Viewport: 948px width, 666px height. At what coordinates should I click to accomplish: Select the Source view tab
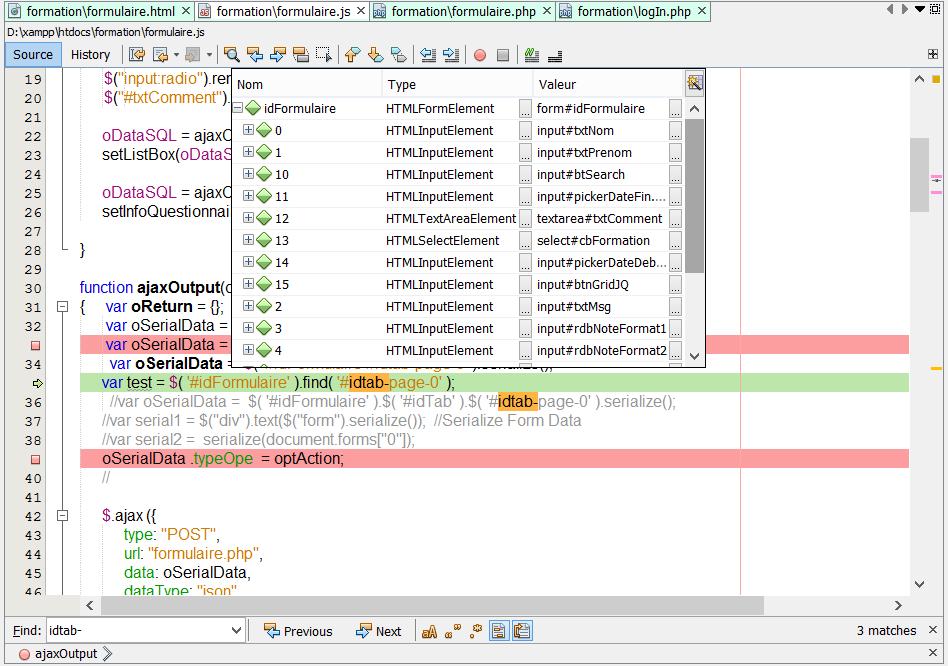(33, 54)
